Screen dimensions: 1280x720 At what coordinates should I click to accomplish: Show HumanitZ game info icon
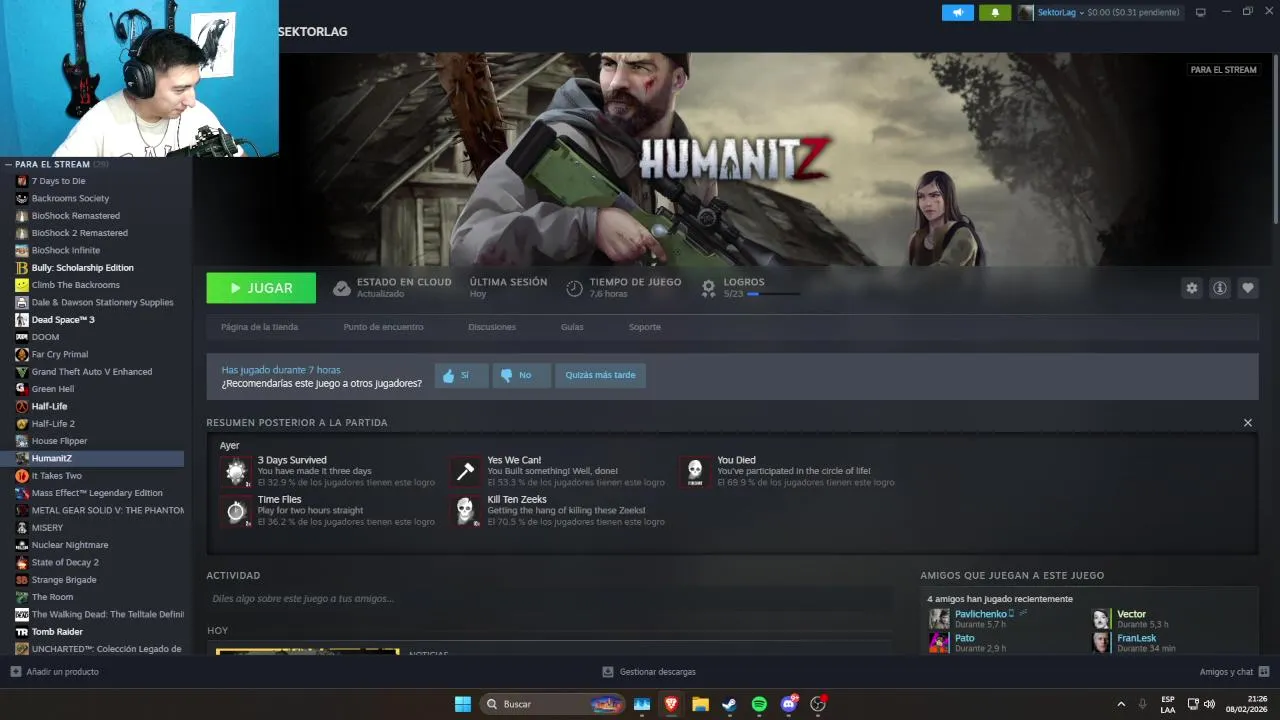coord(1219,288)
